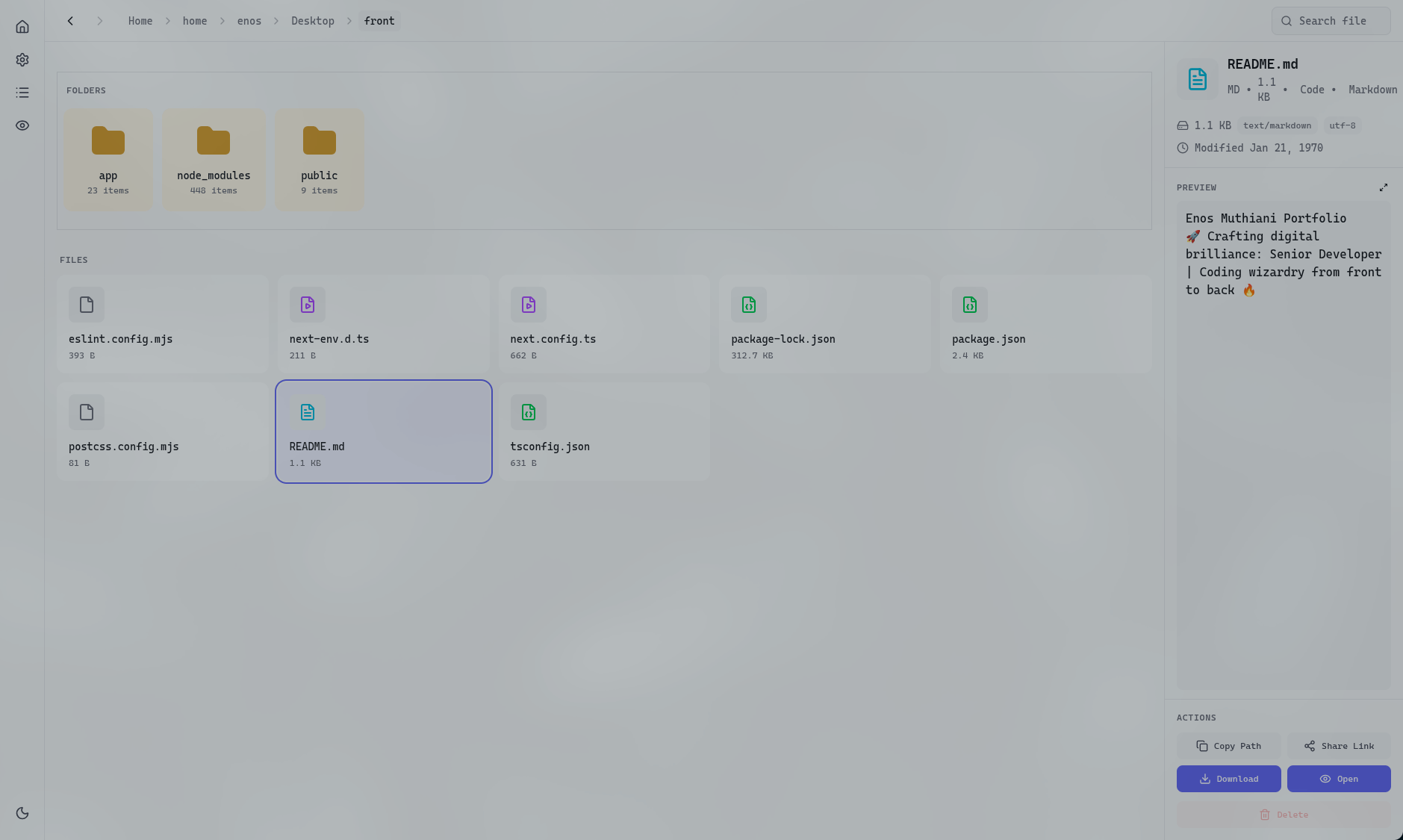Select the next.config.ts file
The image size is (1403, 840).
tap(603, 324)
